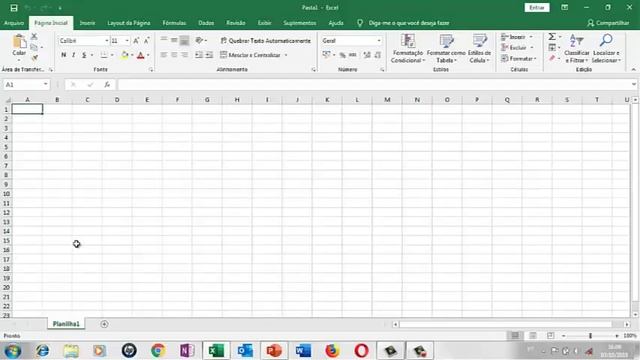Image resolution: width=640 pixels, height=360 pixels.
Task: Switch to Layout da Página tab
Action: coord(129,23)
